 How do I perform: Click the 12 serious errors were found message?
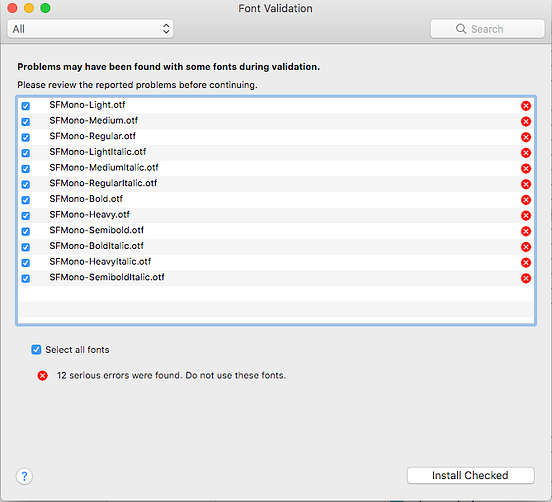tap(171, 376)
